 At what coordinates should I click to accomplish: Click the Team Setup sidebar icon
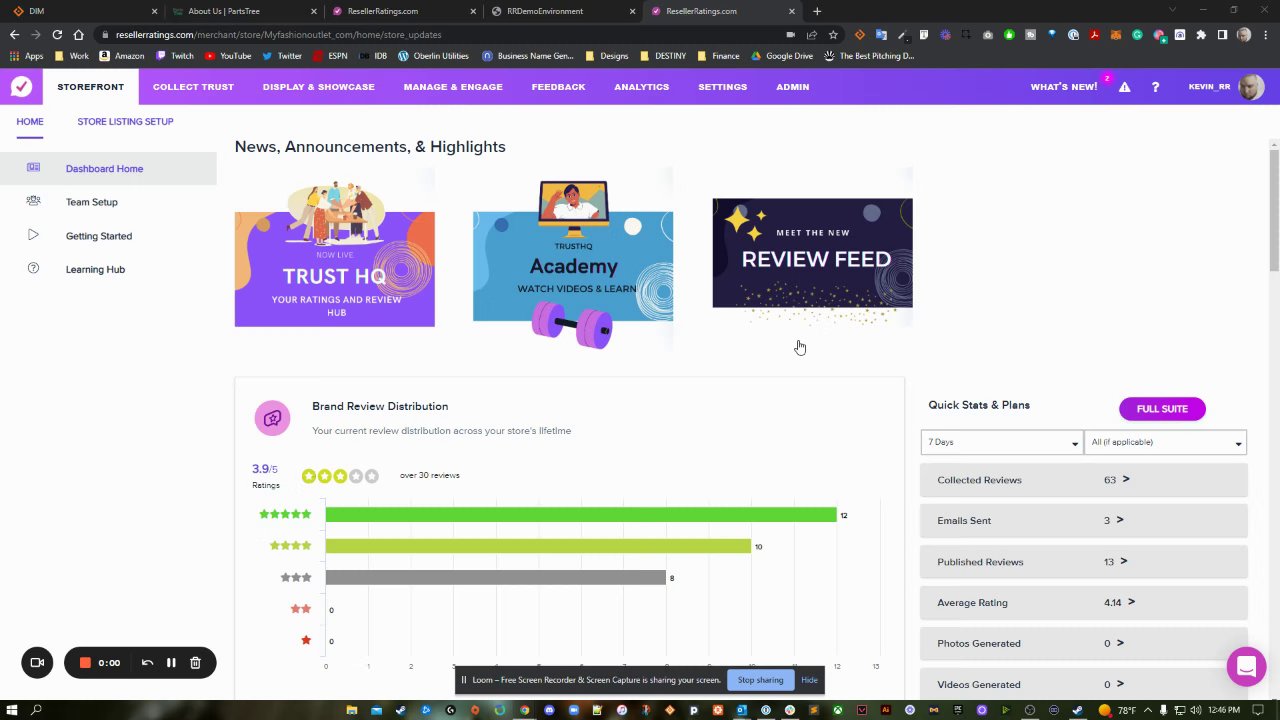click(x=33, y=201)
